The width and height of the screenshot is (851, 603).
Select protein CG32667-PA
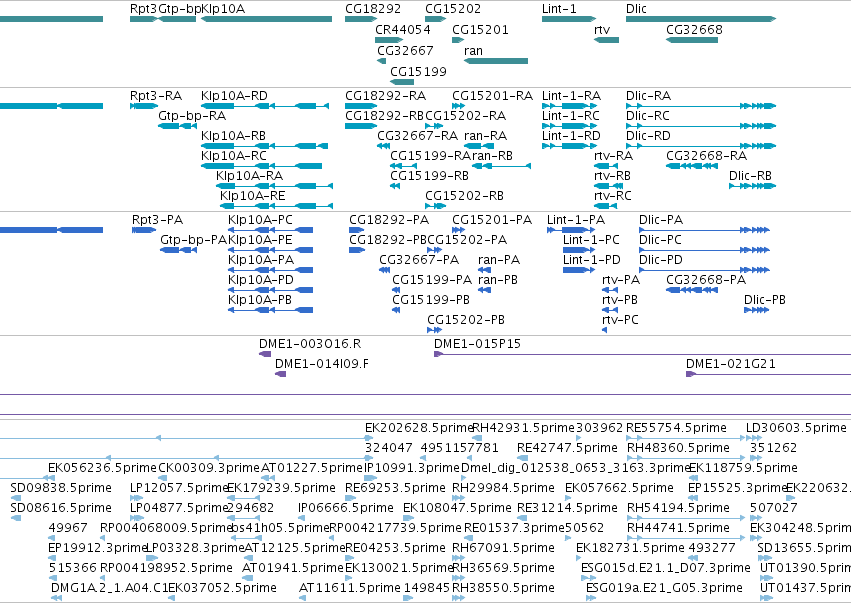point(385,270)
